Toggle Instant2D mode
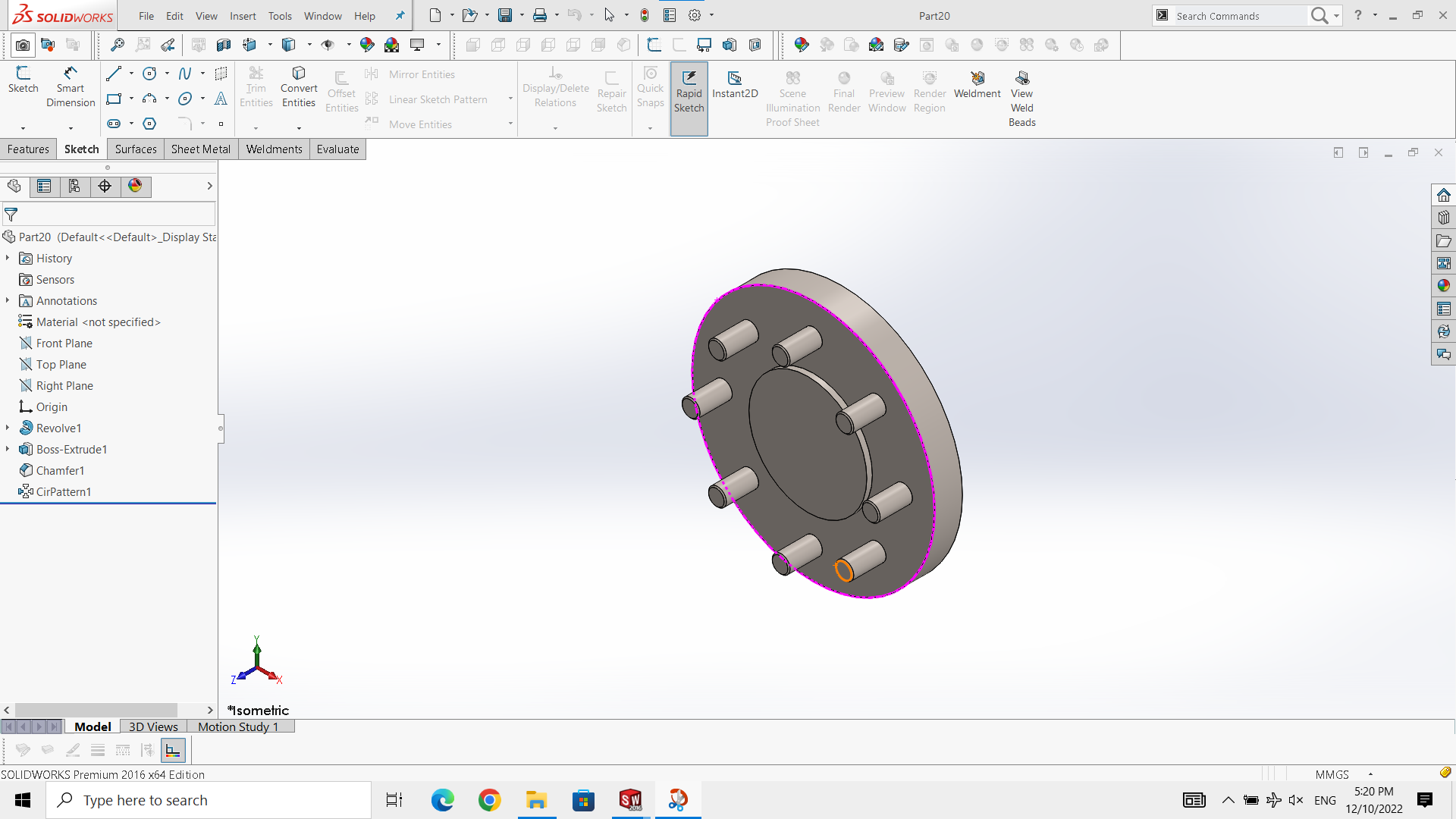1456x819 pixels. (x=735, y=84)
